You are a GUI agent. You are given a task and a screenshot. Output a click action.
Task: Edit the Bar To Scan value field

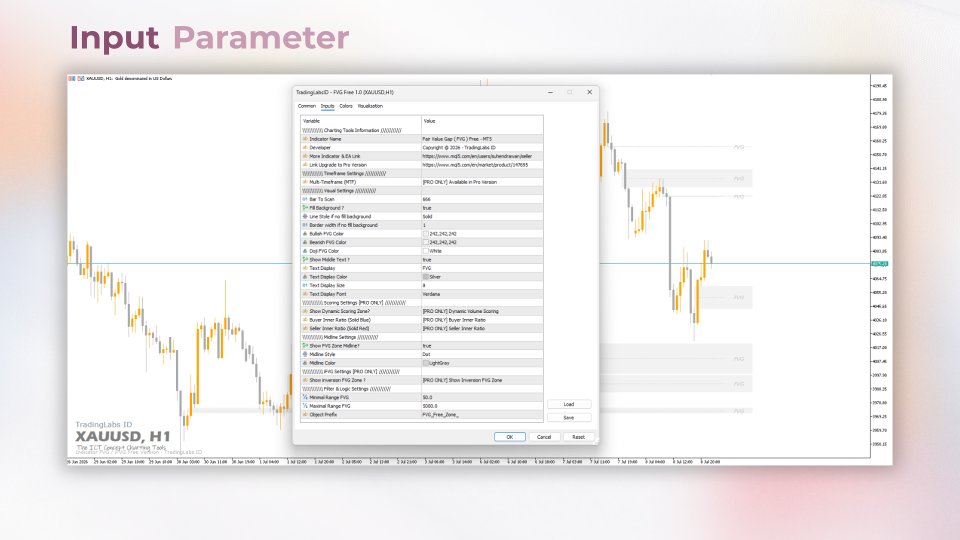tap(482, 199)
